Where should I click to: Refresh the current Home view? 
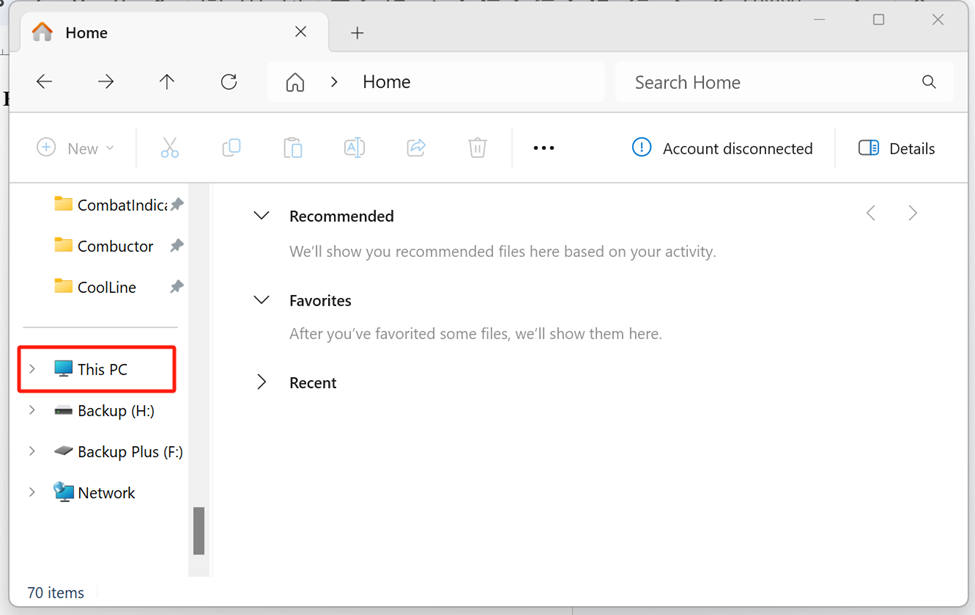tap(229, 82)
